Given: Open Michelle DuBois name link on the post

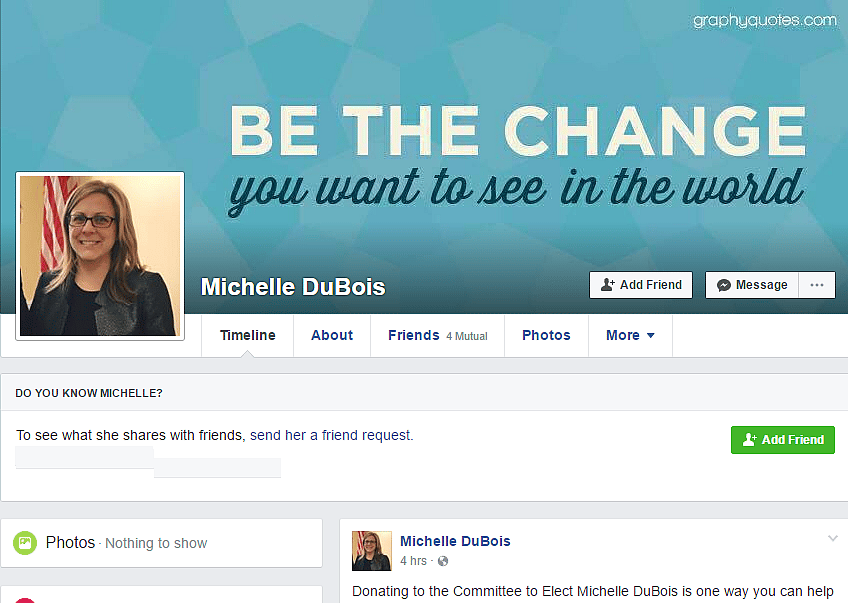Looking at the screenshot, I should [x=455, y=541].
